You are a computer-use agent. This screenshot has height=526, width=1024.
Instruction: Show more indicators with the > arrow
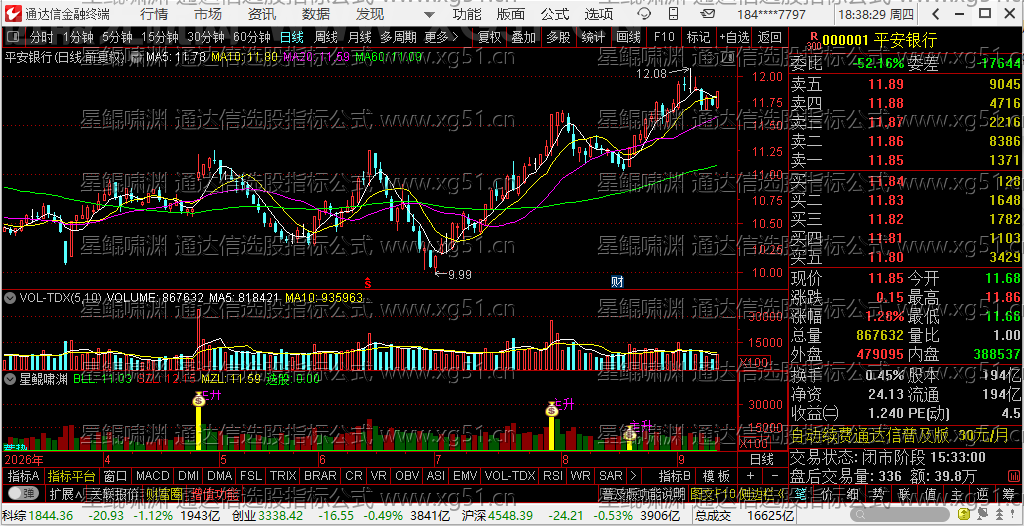tap(632, 476)
